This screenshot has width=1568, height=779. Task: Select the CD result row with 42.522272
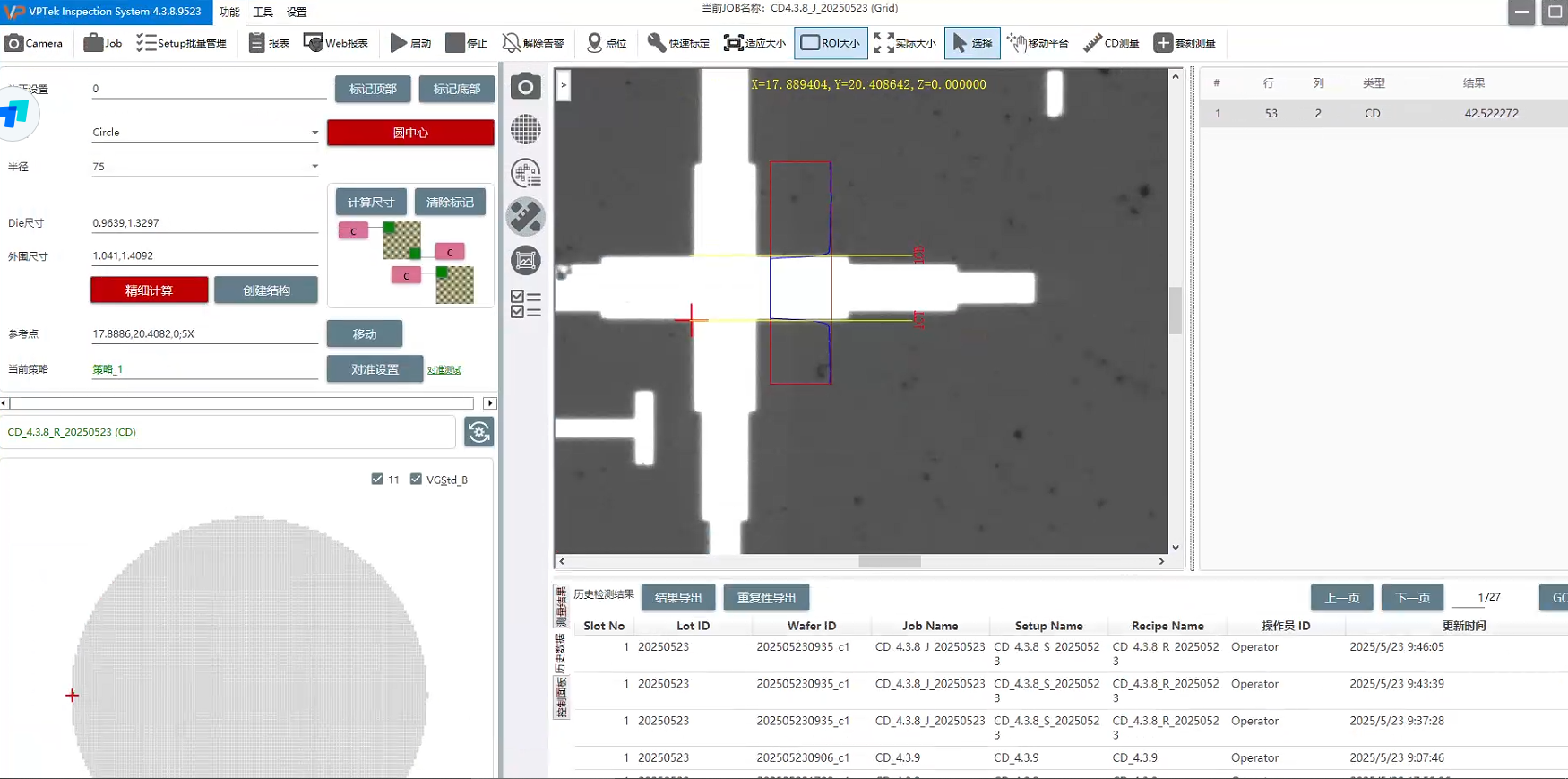click(x=1383, y=113)
